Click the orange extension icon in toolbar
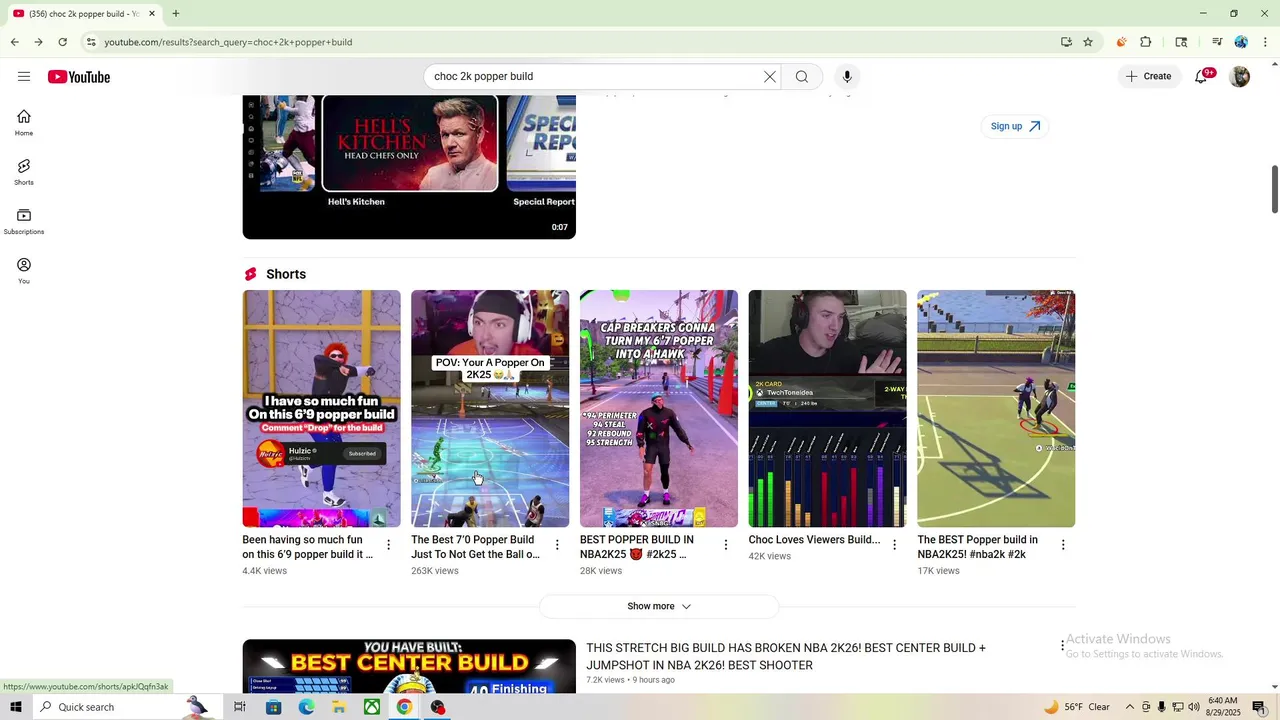This screenshot has height=720, width=1280. pyautogui.click(x=1121, y=42)
